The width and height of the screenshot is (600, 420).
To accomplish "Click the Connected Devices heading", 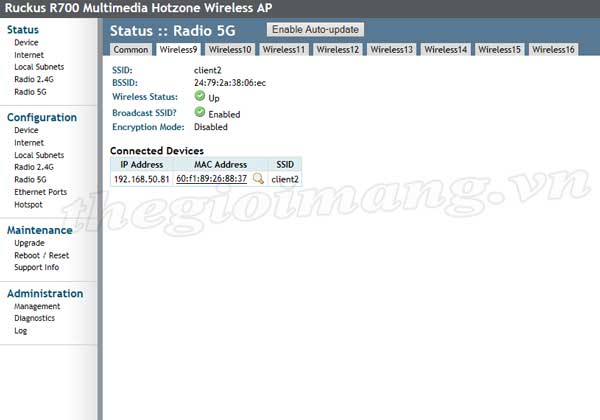I will click(157, 151).
